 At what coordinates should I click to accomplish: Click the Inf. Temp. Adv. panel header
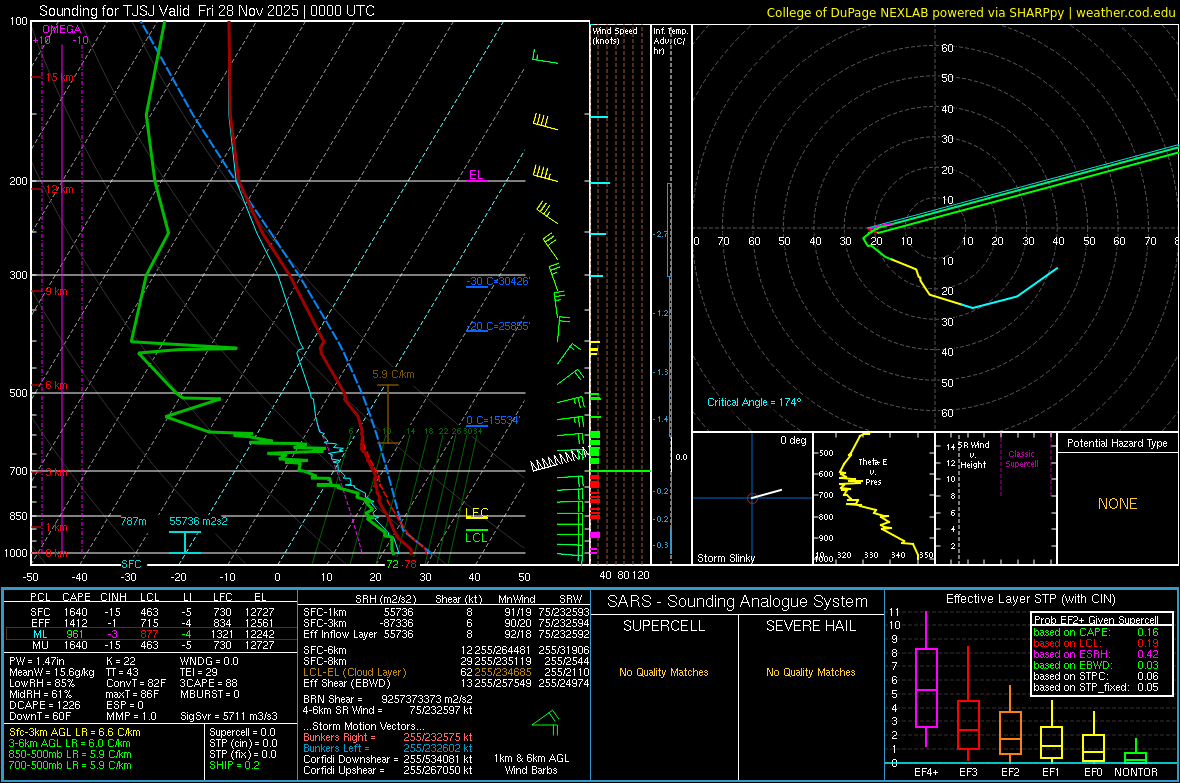[670, 41]
